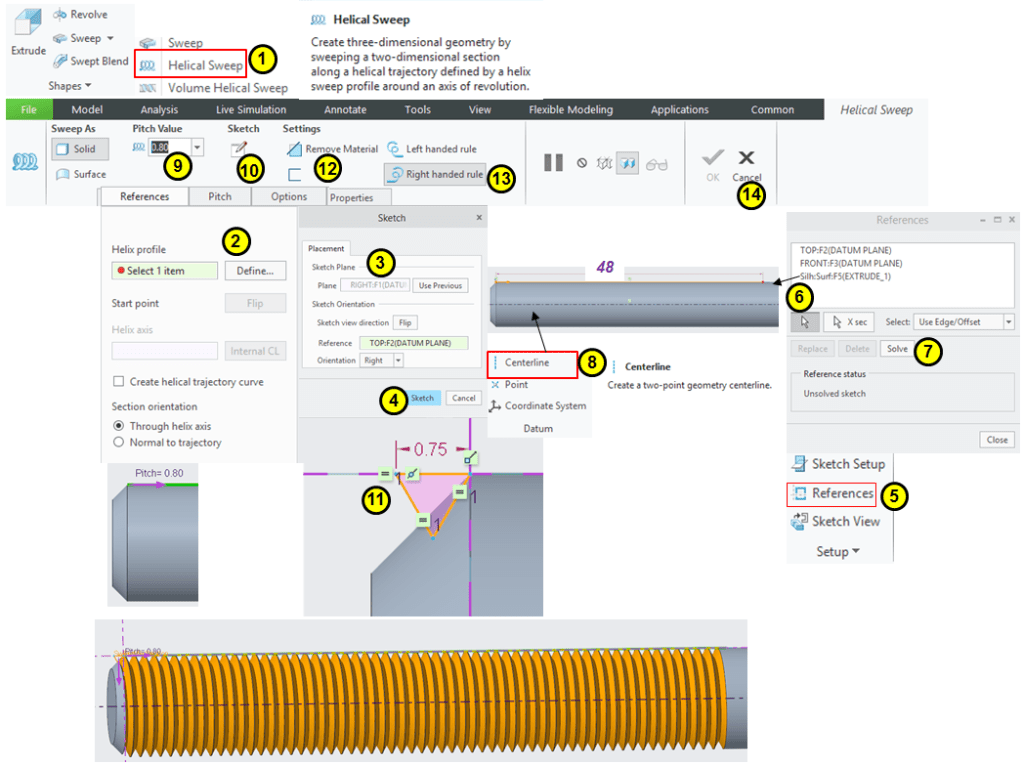1023x764 pixels.
Task: Confirm with the OK checkmark
Action: (712, 160)
